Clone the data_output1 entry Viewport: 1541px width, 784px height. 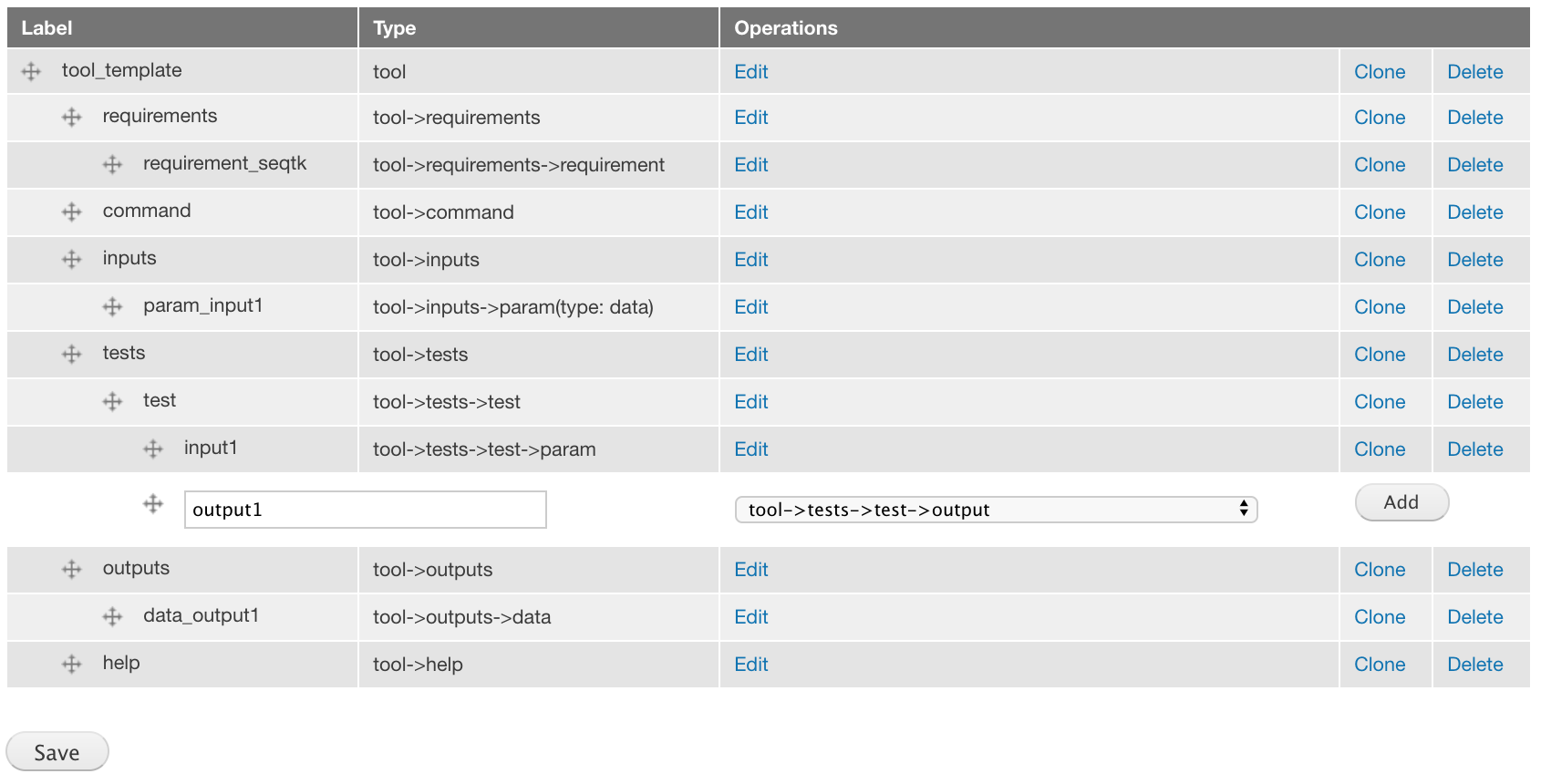pos(1380,617)
